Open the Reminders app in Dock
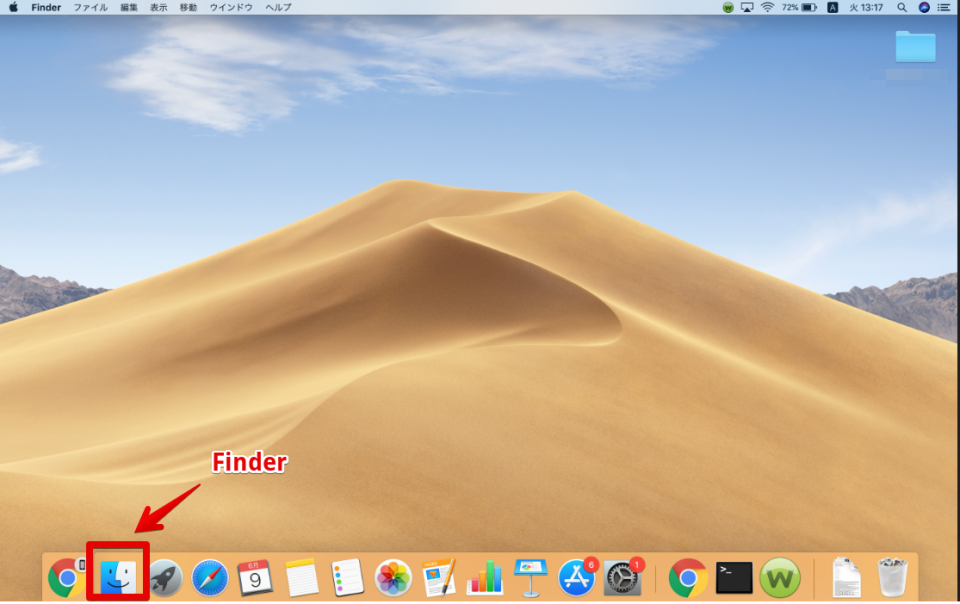The image size is (960, 604). (347, 577)
